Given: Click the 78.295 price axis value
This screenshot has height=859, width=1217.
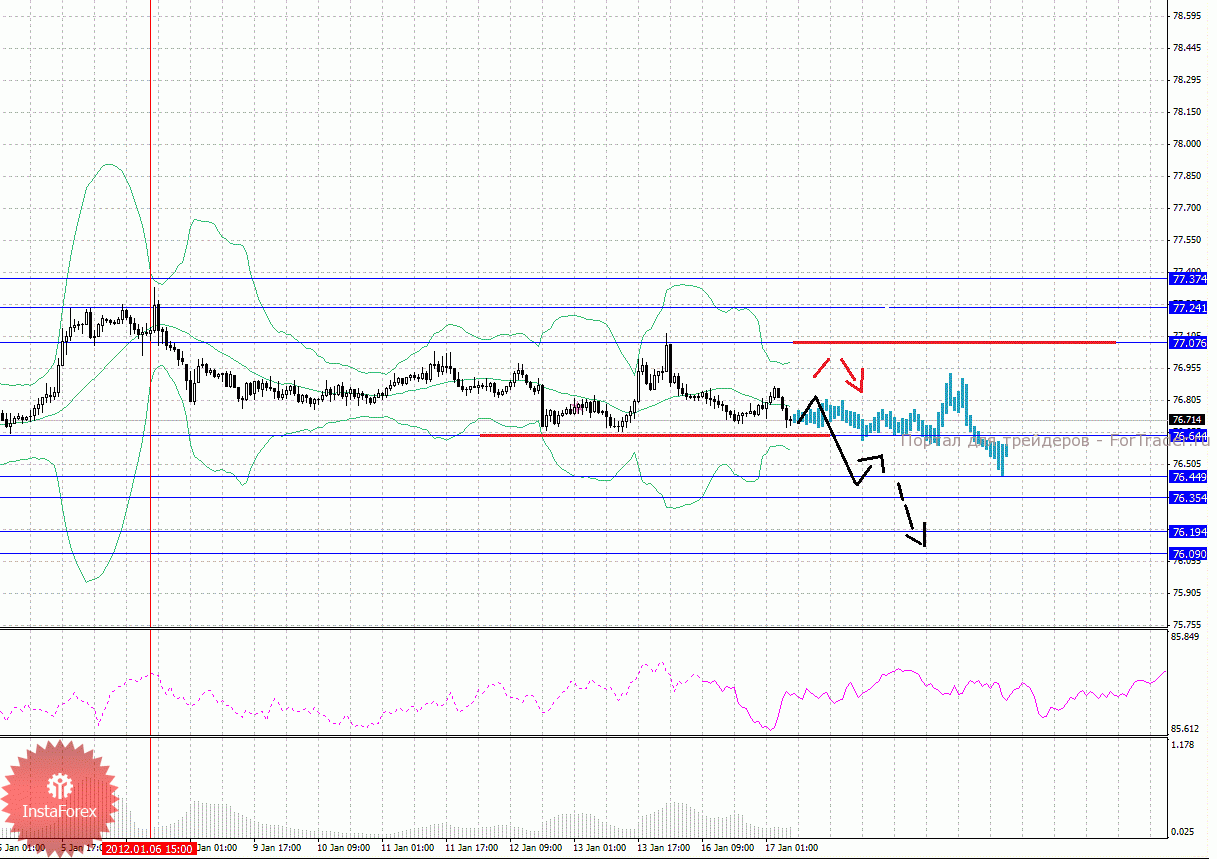Looking at the screenshot, I should tap(1187, 80).
